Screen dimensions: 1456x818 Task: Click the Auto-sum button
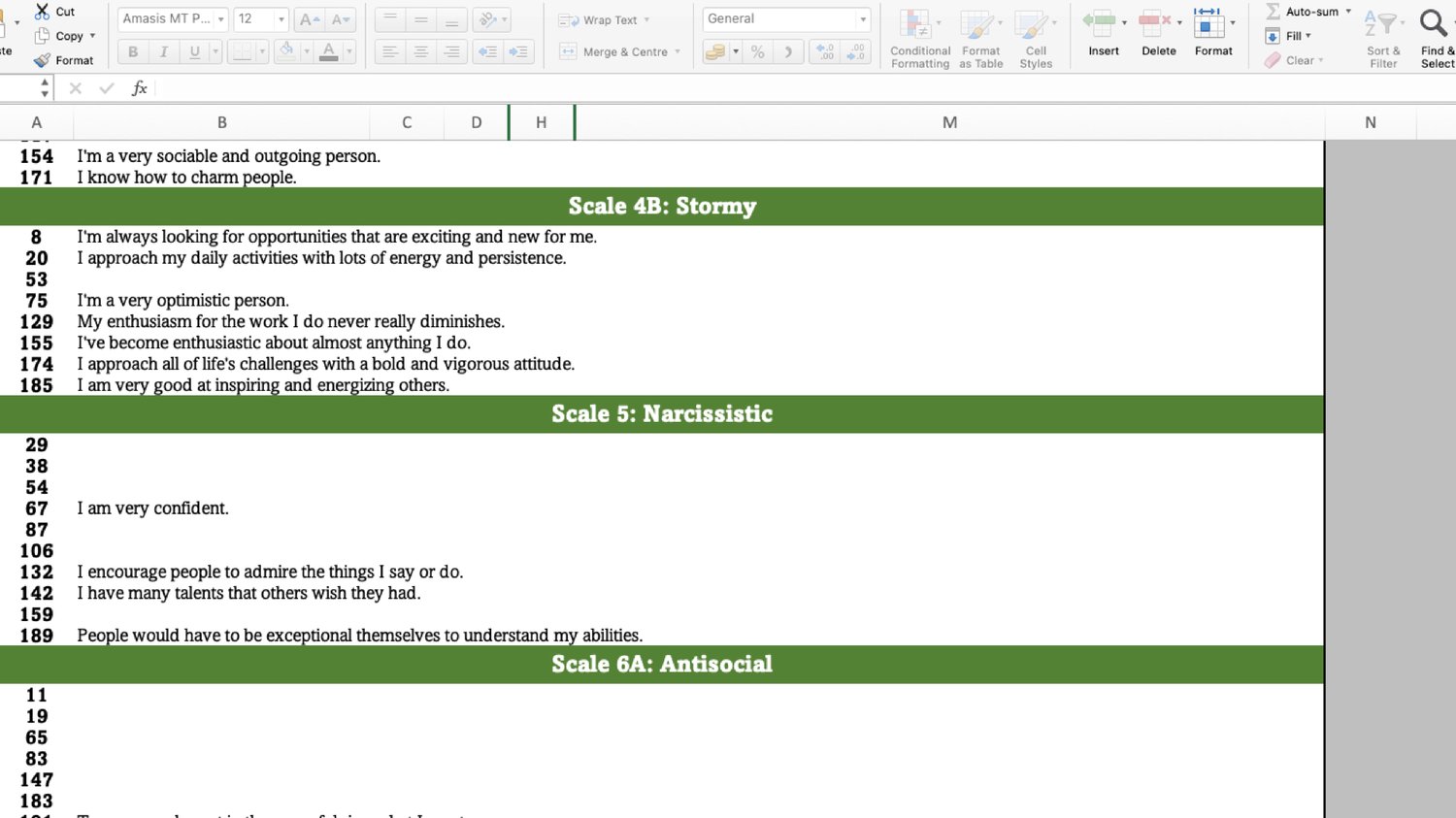point(1307,12)
